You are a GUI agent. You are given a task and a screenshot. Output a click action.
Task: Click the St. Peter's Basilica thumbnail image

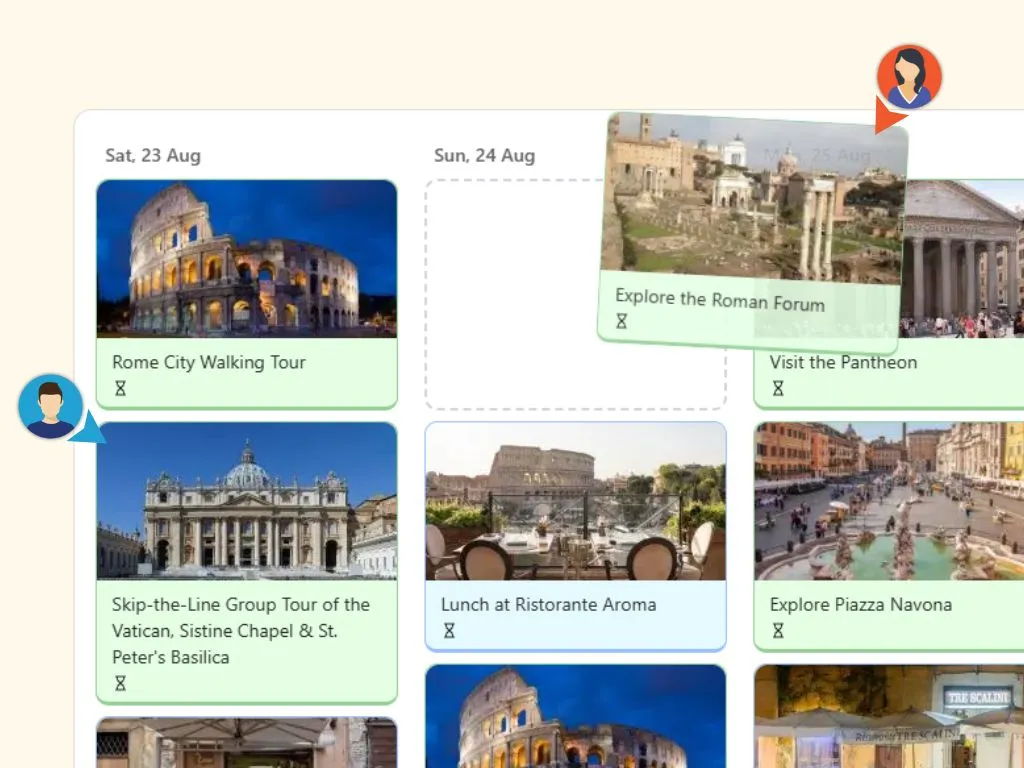click(246, 502)
